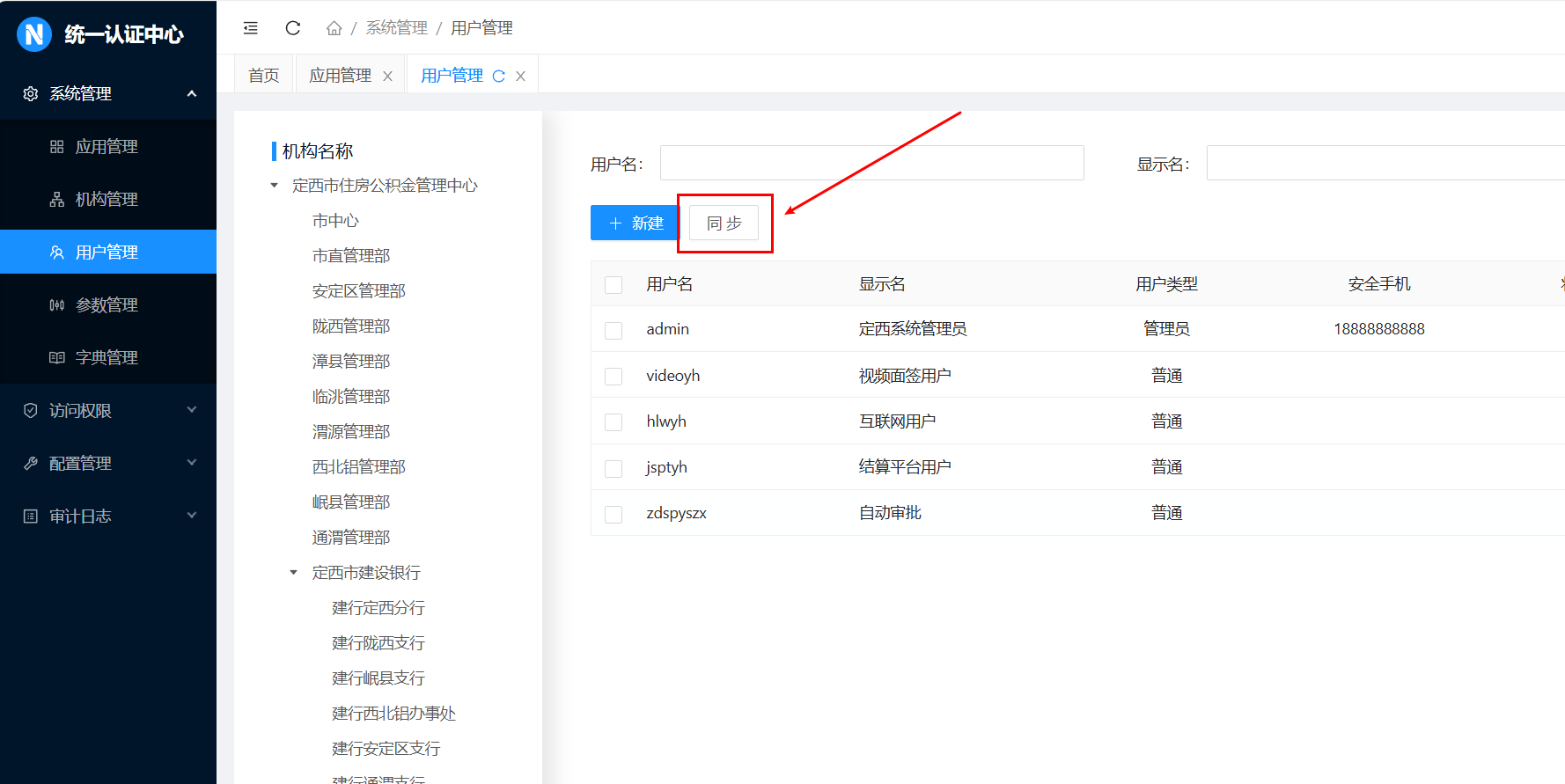
Task: Click the page refresh icon in header
Action: point(293,28)
